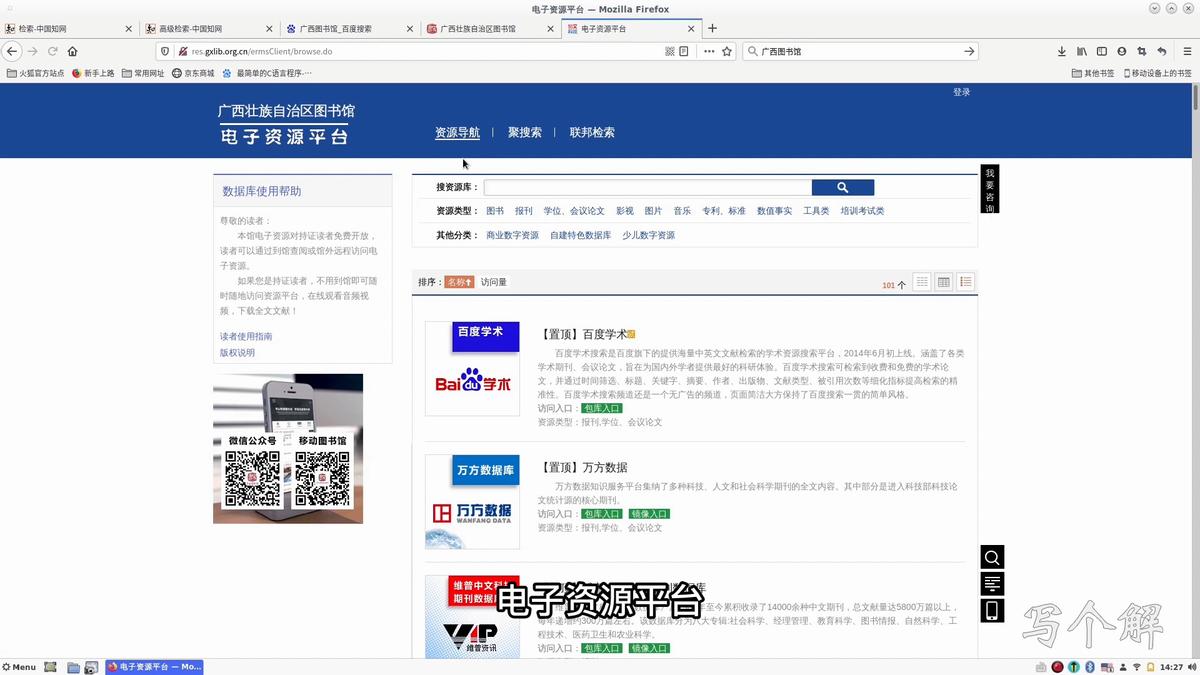Open the Firefox library icon
Screen dimensions: 1200x675
(x=1082, y=51)
